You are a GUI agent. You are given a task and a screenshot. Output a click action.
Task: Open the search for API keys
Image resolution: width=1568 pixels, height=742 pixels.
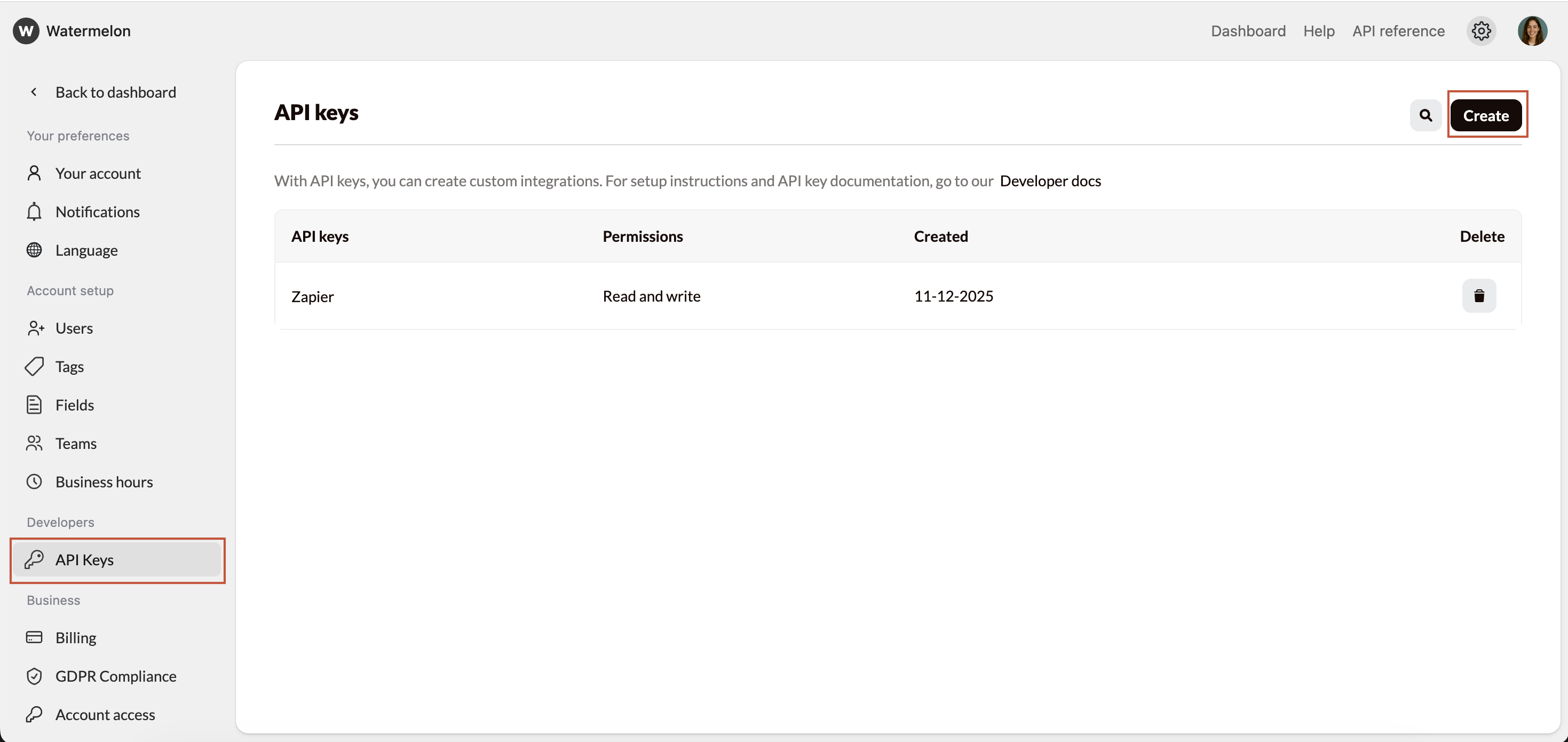click(x=1425, y=115)
